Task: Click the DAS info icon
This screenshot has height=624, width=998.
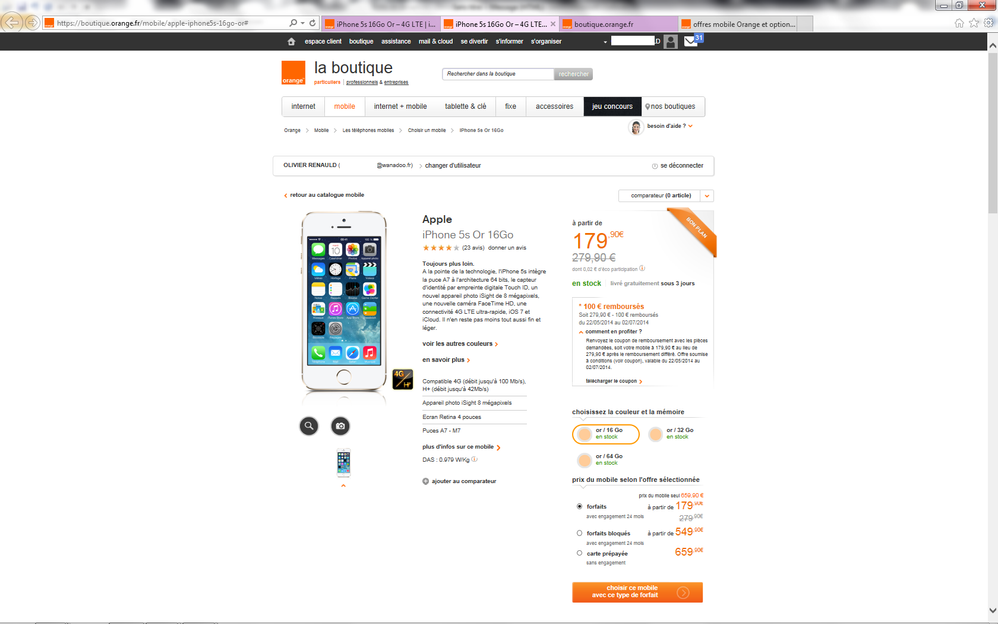Action: coord(475,460)
